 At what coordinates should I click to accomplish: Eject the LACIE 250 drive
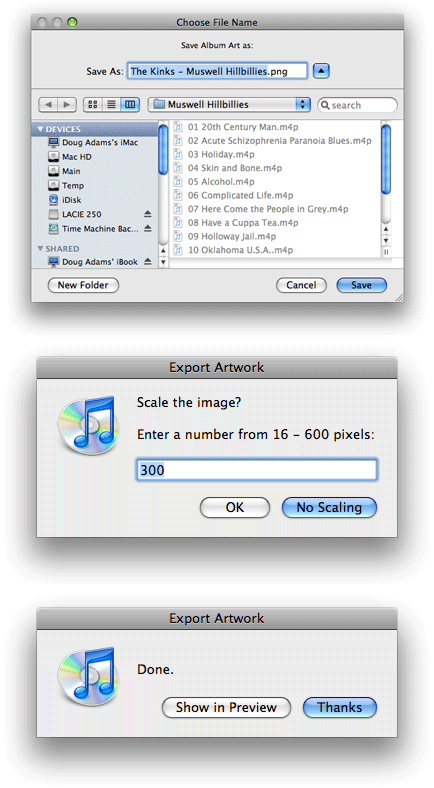click(148, 214)
